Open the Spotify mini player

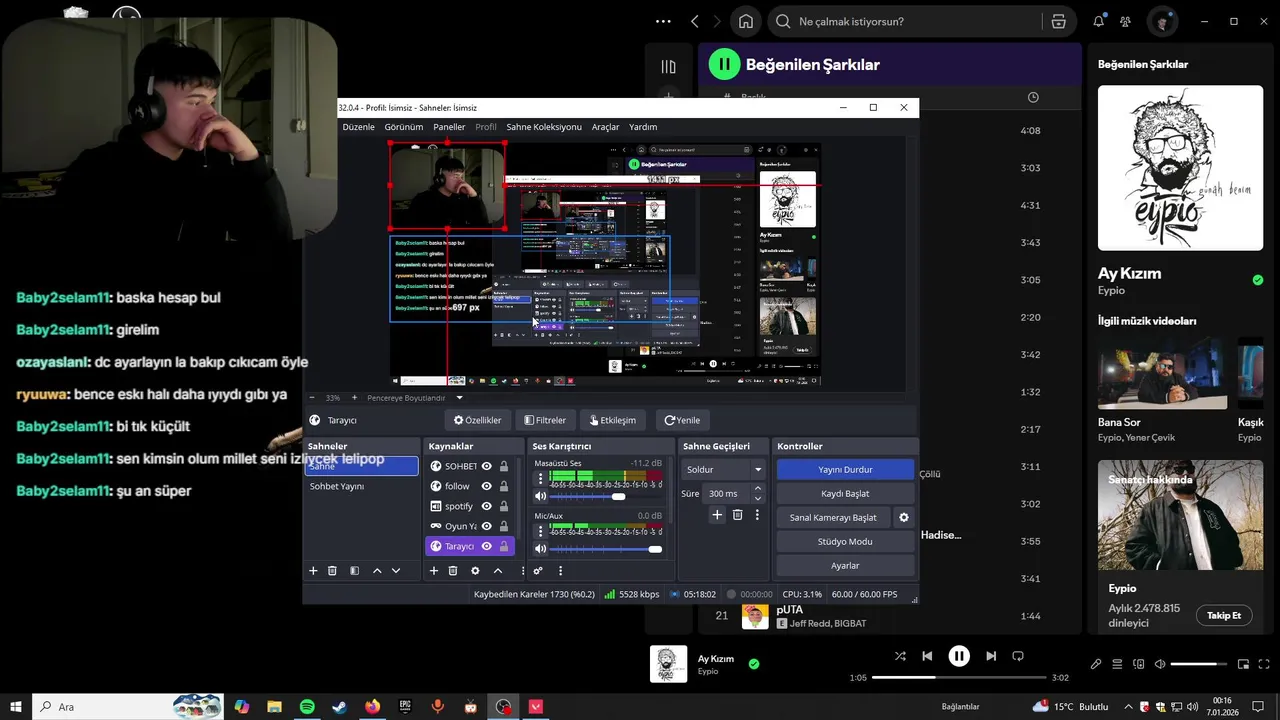click(1244, 664)
